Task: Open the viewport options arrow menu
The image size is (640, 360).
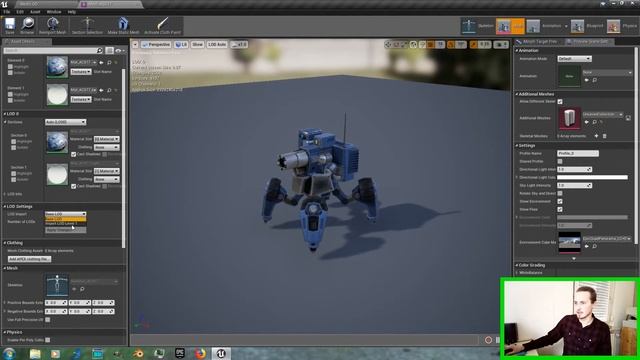Action: tap(135, 44)
